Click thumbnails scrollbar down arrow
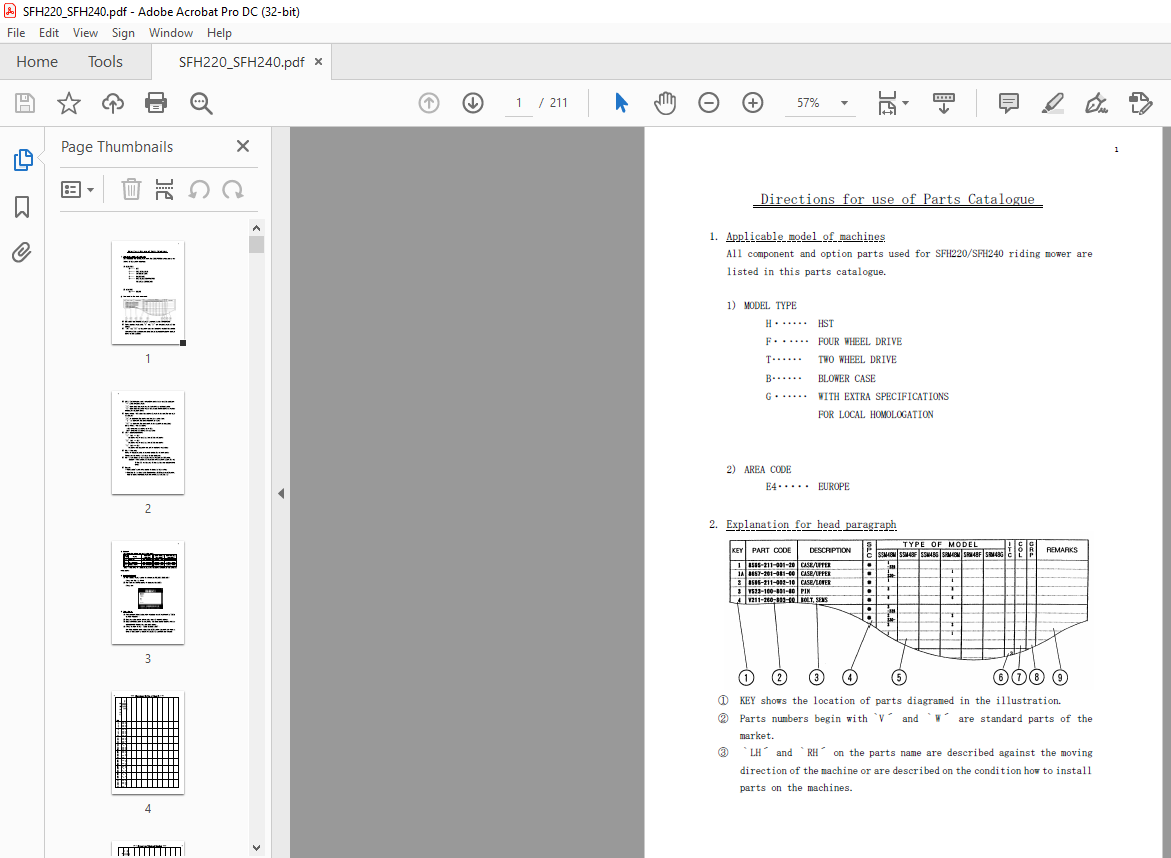1171x858 pixels. click(x=256, y=848)
